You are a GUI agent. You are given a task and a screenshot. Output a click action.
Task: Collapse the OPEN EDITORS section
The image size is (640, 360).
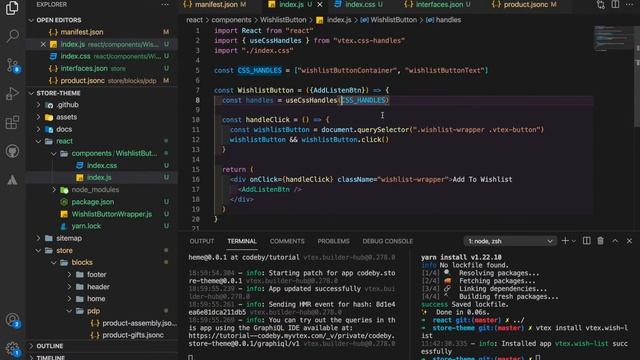coord(102,20)
